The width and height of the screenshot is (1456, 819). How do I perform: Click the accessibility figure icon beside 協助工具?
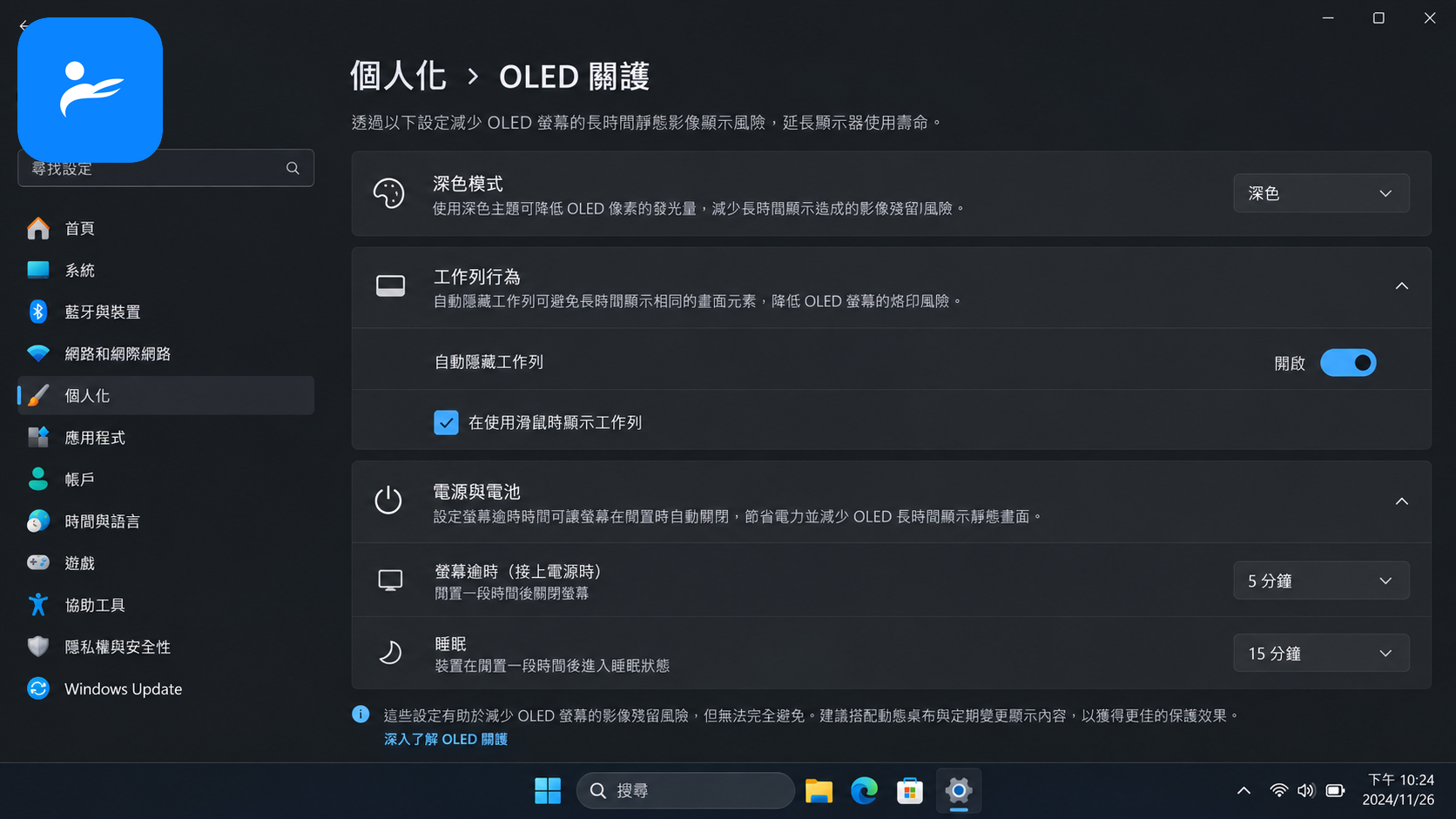(38, 604)
